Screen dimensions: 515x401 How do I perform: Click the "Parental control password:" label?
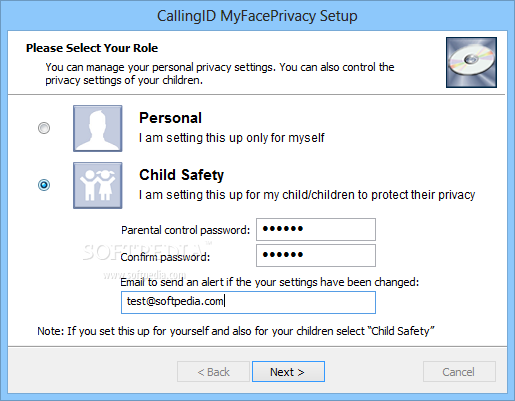185,230
